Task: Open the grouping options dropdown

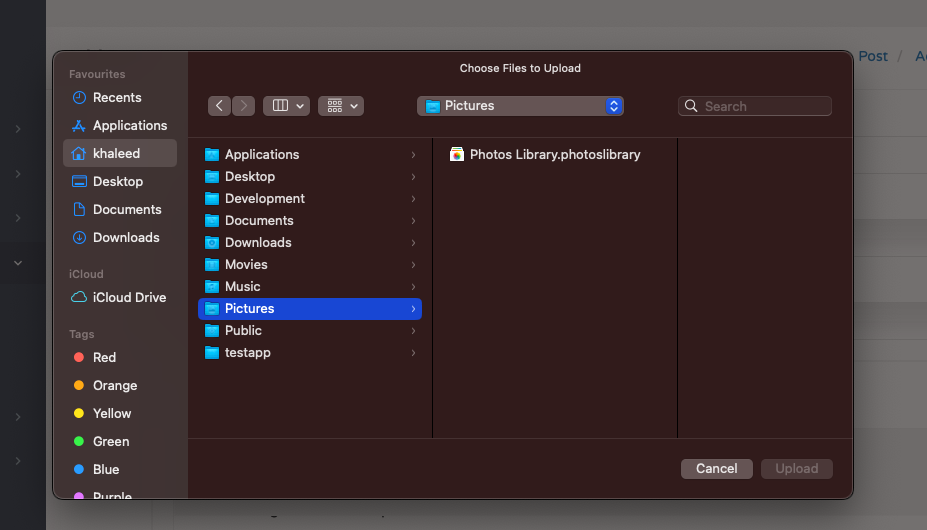Action: click(x=341, y=106)
